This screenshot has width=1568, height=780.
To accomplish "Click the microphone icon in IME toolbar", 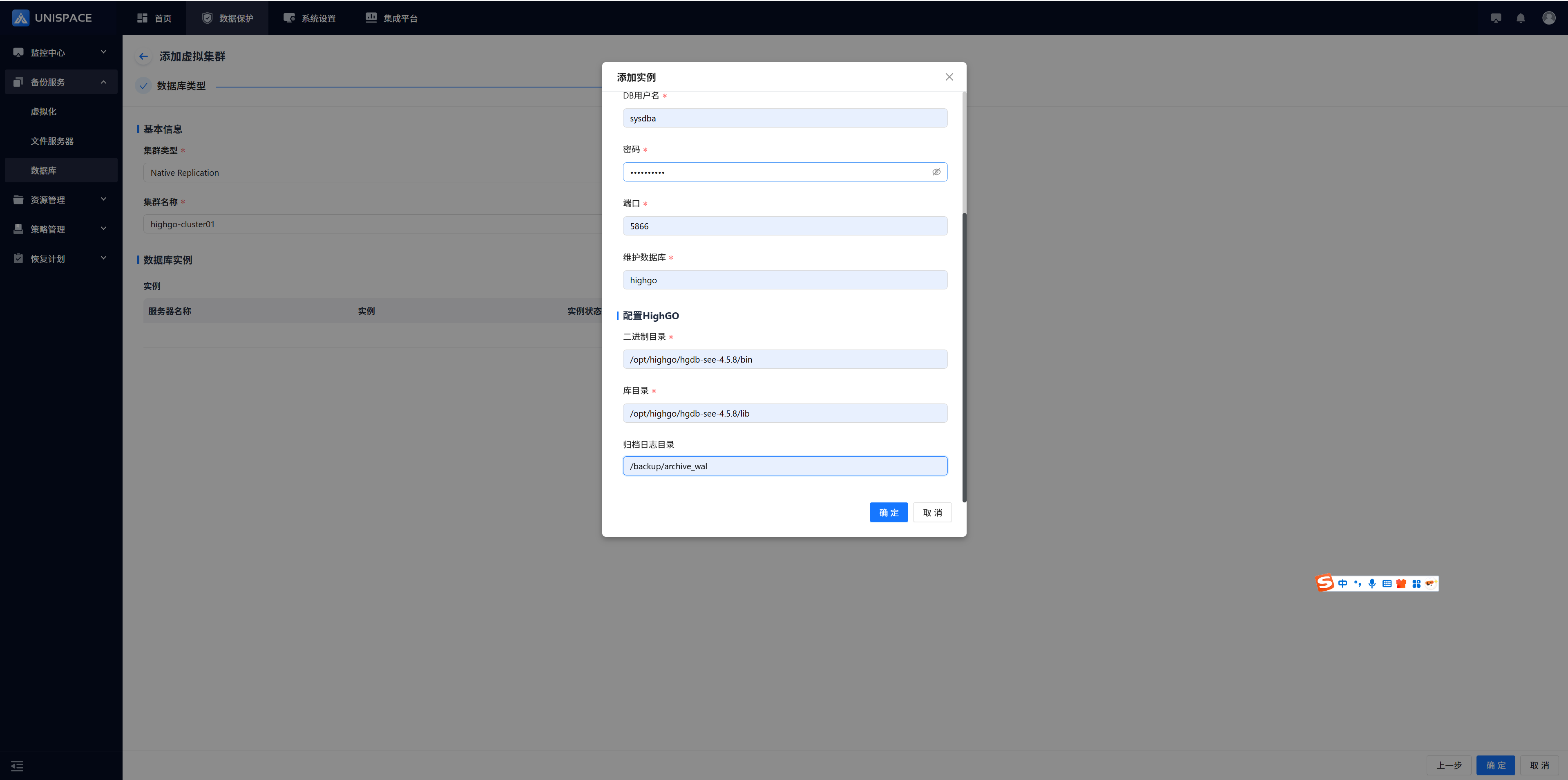I will click(x=1372, y=583).
